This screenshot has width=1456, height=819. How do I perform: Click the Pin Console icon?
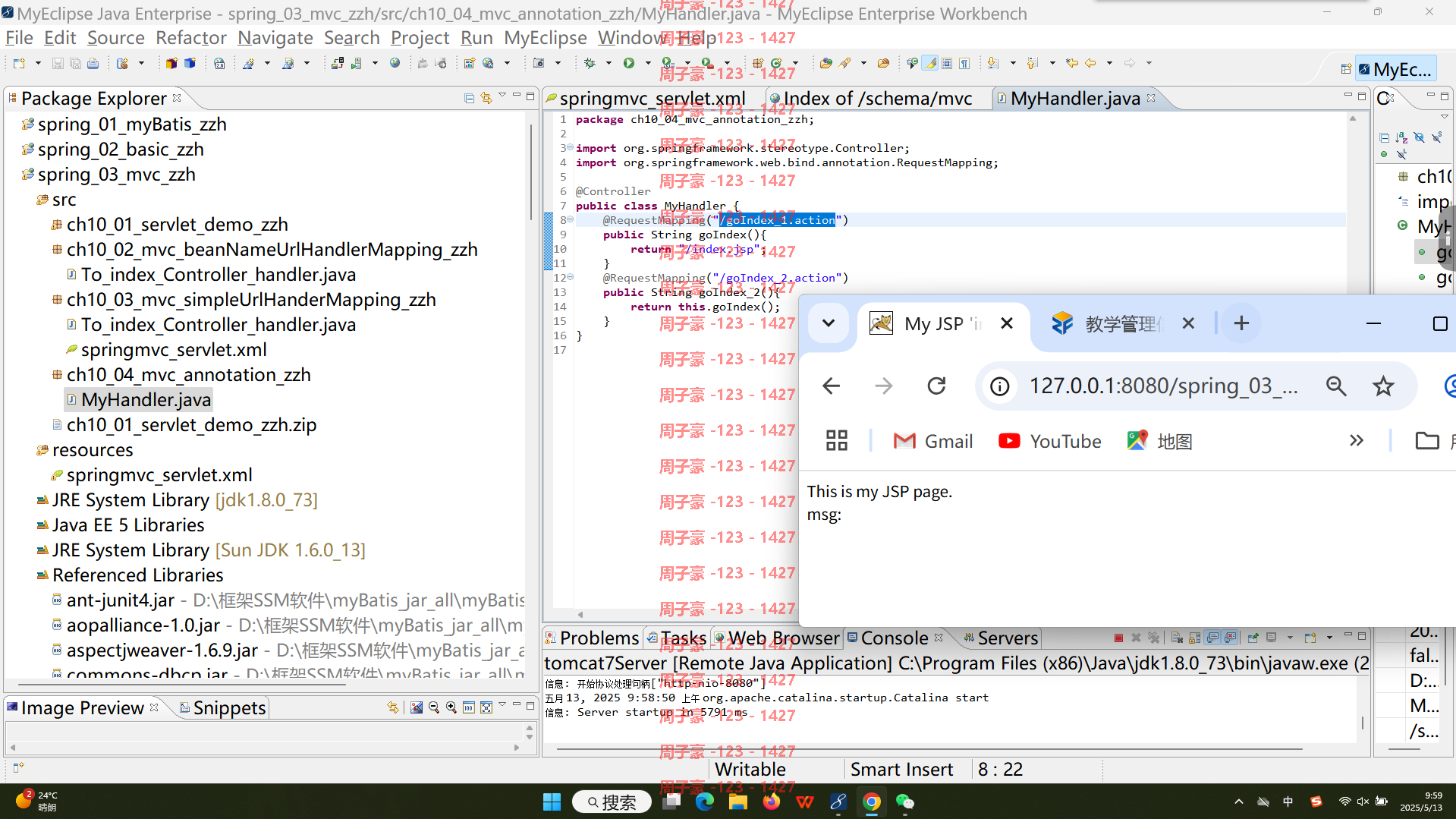click(1253, 638)
